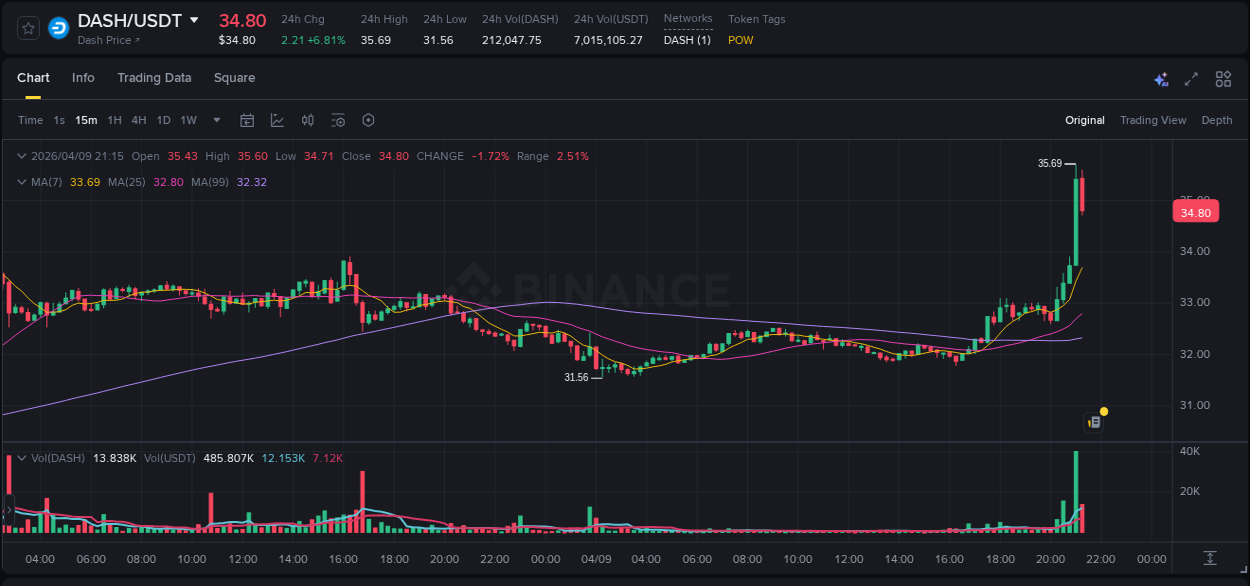
Task: Open the DASH/USDT pair selector dropdown
Action: [194, 19]
